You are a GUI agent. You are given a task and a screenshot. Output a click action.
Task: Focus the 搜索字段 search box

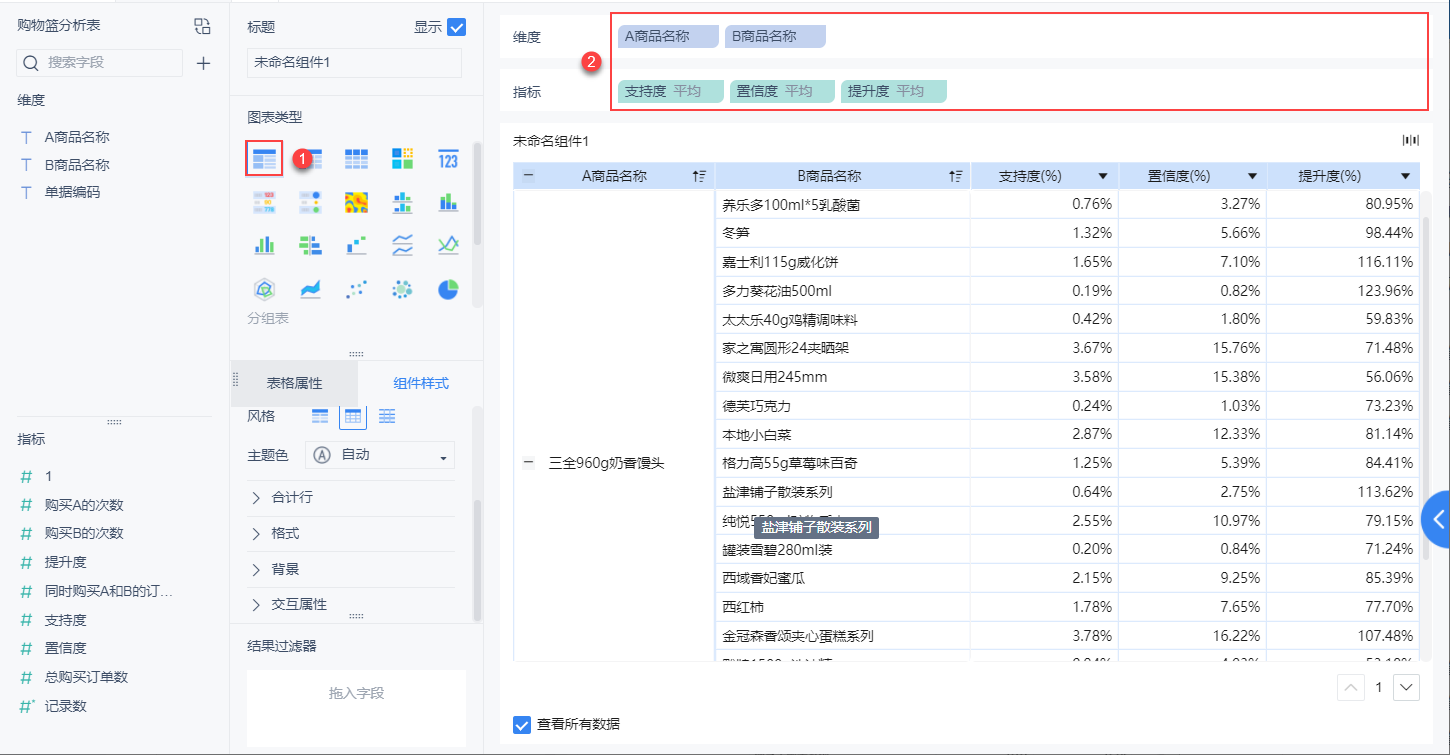[100, 62]
